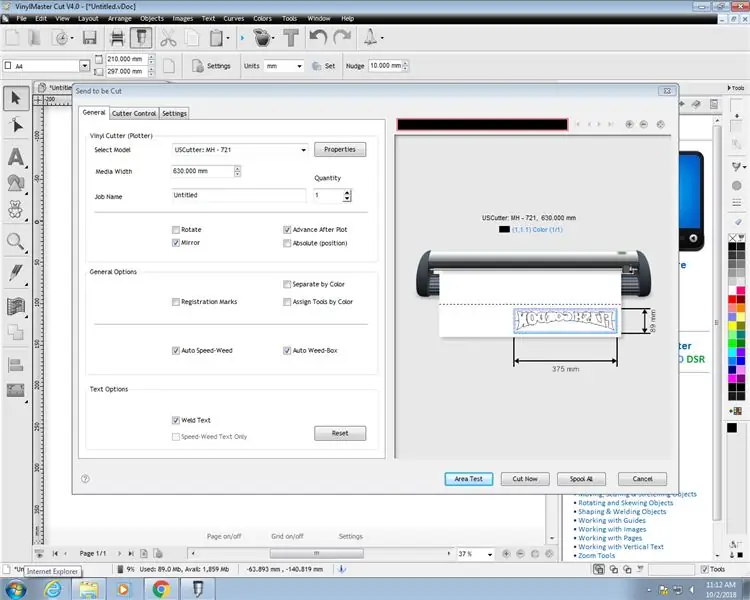Enable Separate by Color checkbox
The height and width of the screenshot is (600, 750).
pyautogui.click(x=287, y=284)
